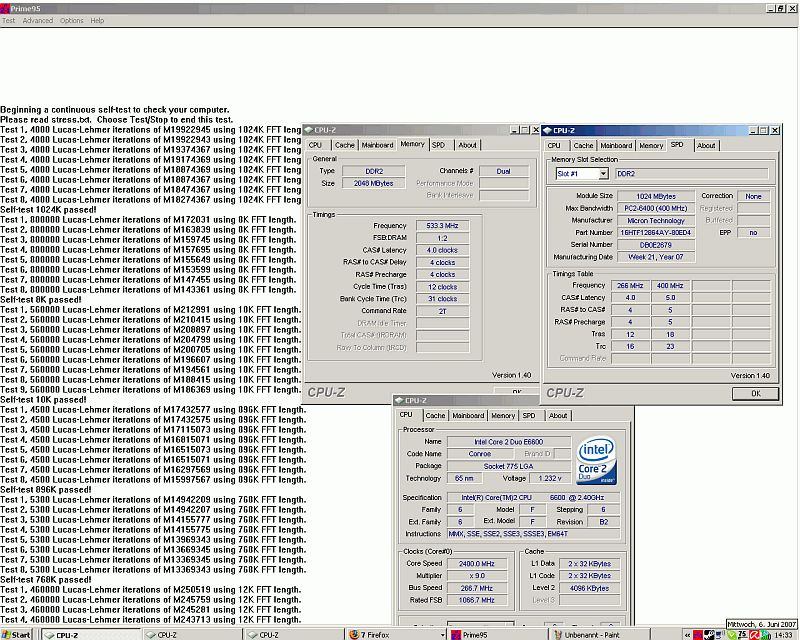Open the Test menu in Prime95
This screenshot has height=640, width=800.
pos(8,20)
